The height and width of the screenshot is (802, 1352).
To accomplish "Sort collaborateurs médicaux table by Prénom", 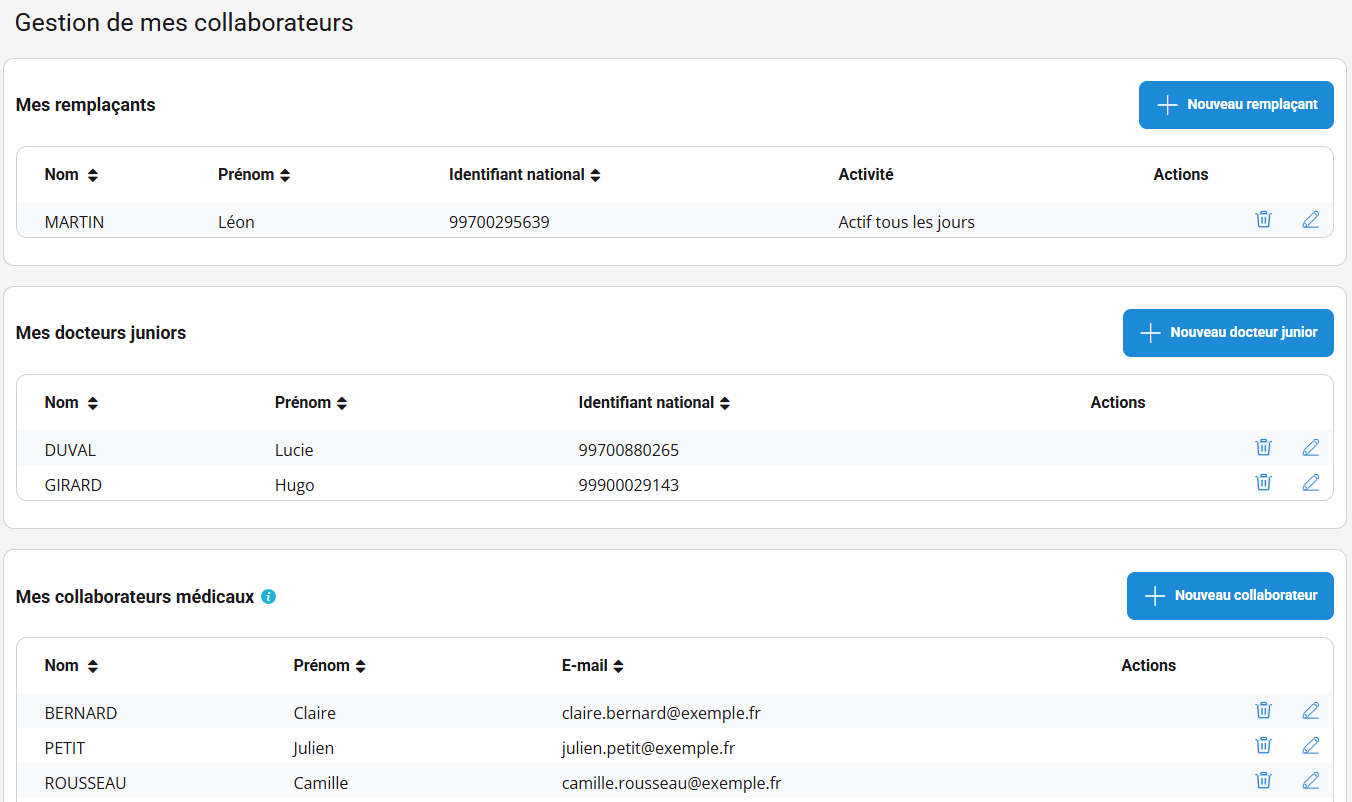I will (361, 666).
